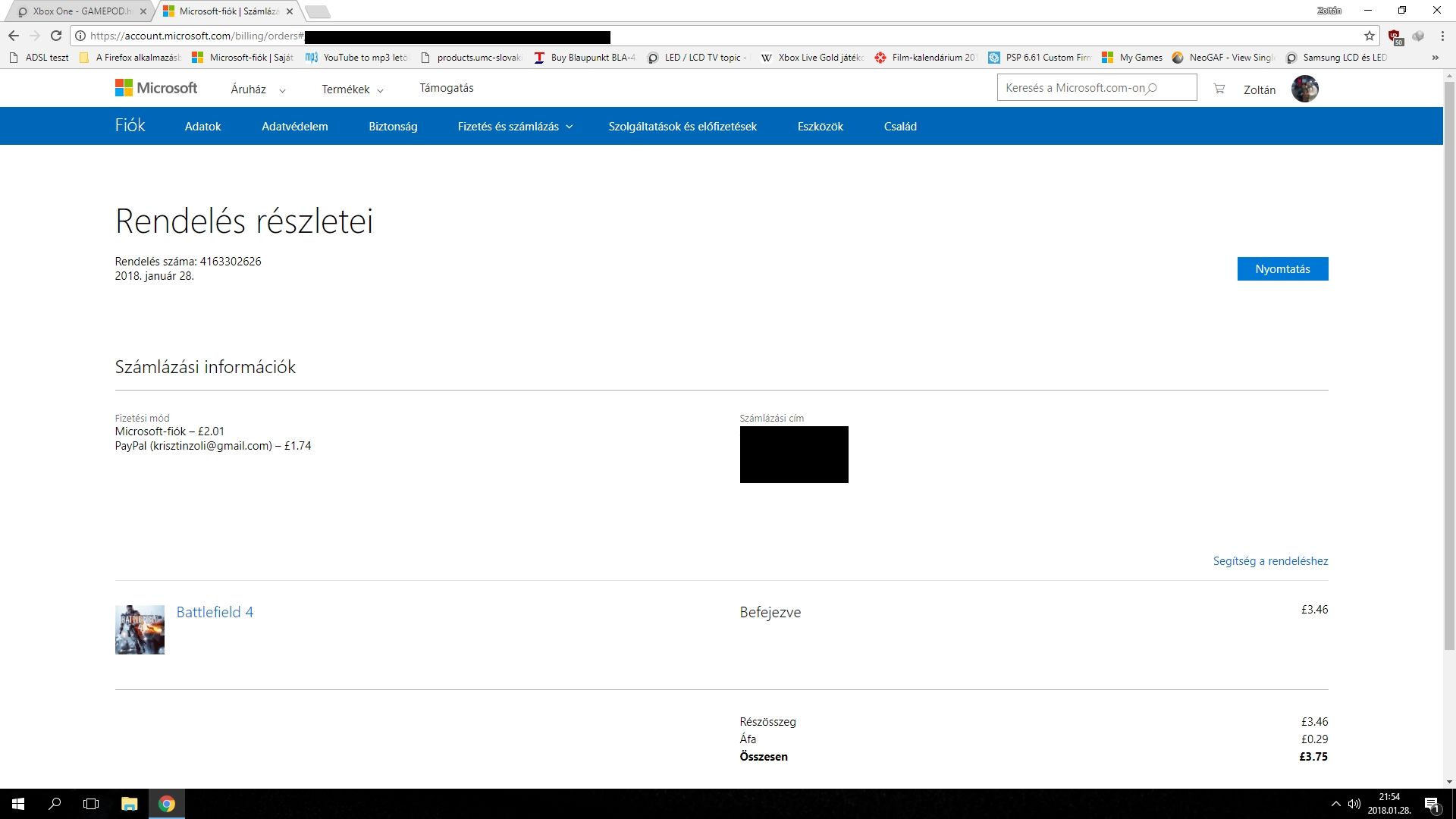The width and height of the screenshot is (1456, 819).
Task: Expand the Áruház dropdown
Action: click(x=258, y=89)
